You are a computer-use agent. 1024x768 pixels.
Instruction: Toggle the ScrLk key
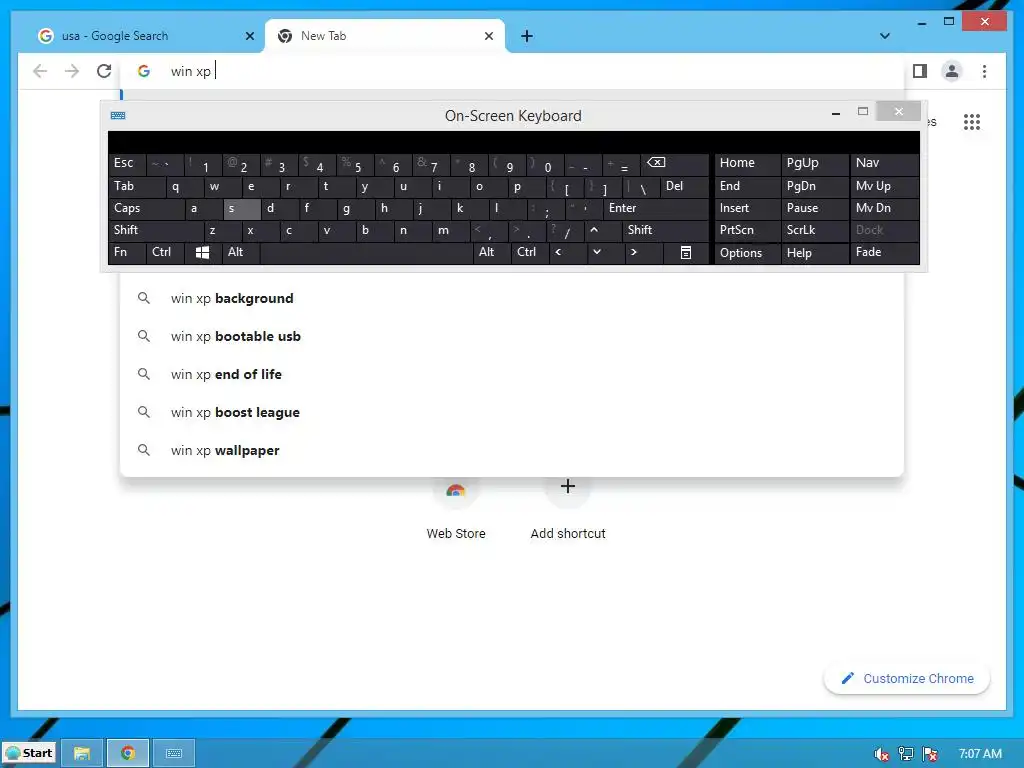coord(814,230)
